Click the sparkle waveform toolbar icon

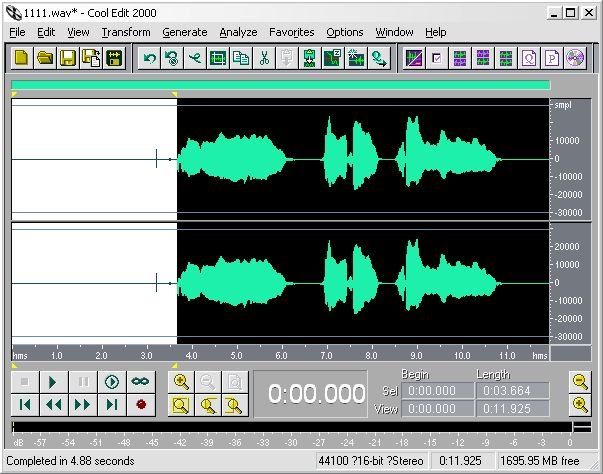(356, 58)
